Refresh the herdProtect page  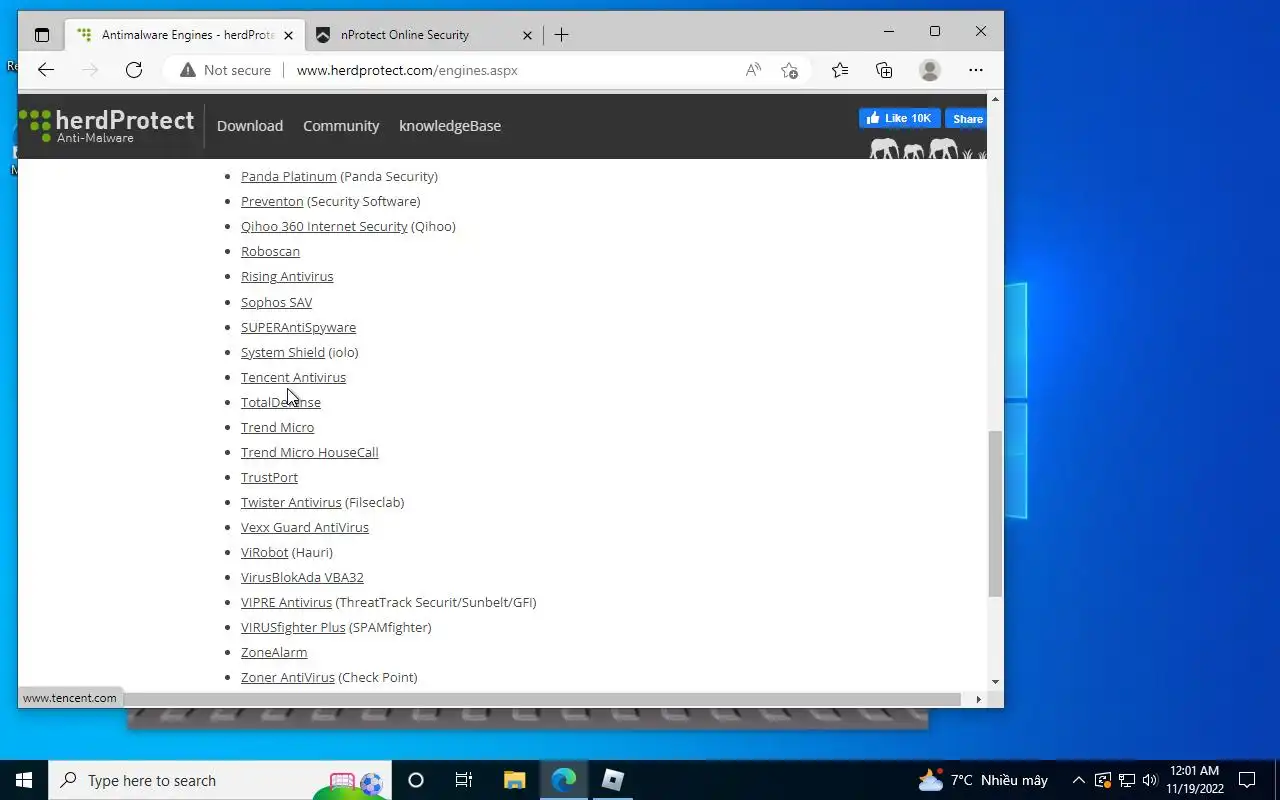[134, 70]
